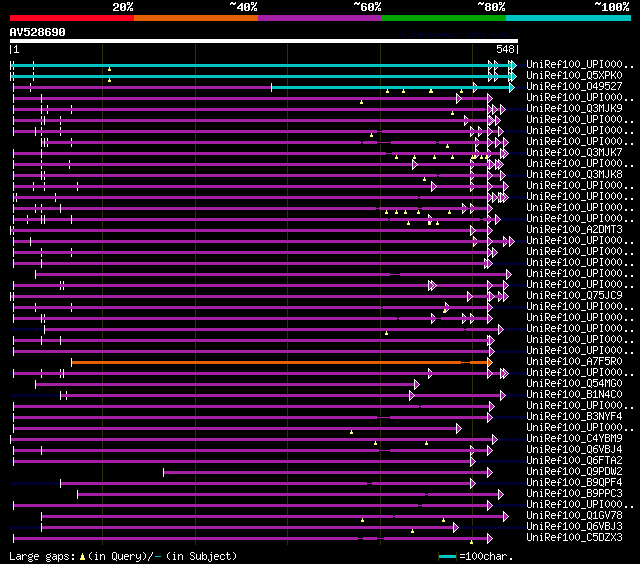Screen dimensions: 640x564
Task: Click the yellow query-gap marker in legend
Action: [82, 557]
